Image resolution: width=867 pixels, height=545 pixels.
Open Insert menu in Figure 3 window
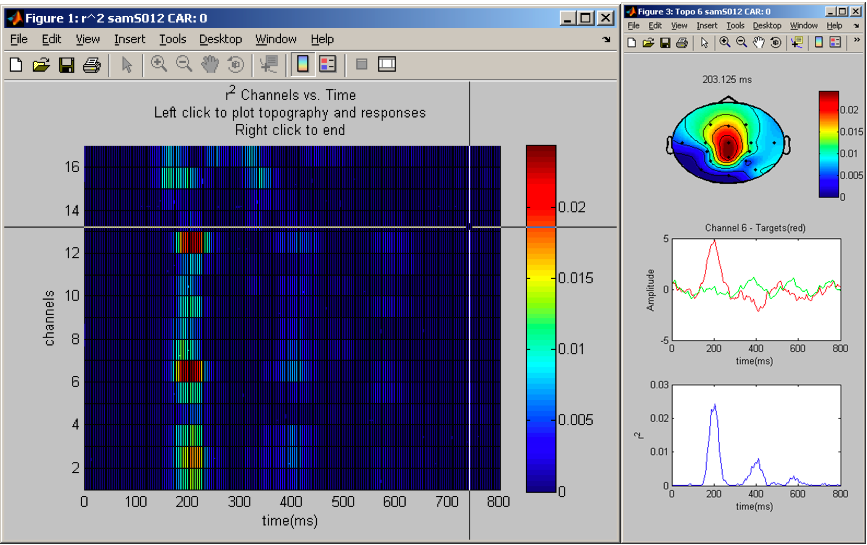point(707,26)
